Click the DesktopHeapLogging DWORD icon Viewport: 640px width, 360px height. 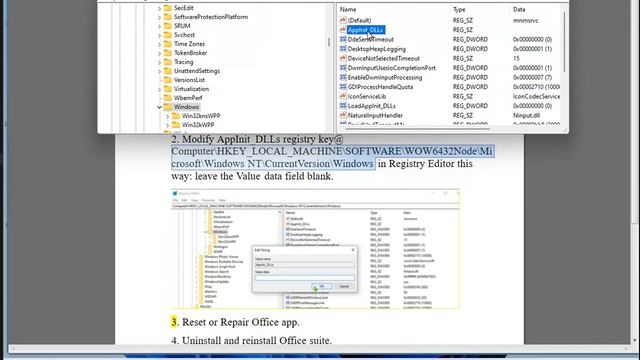[343, 49]
